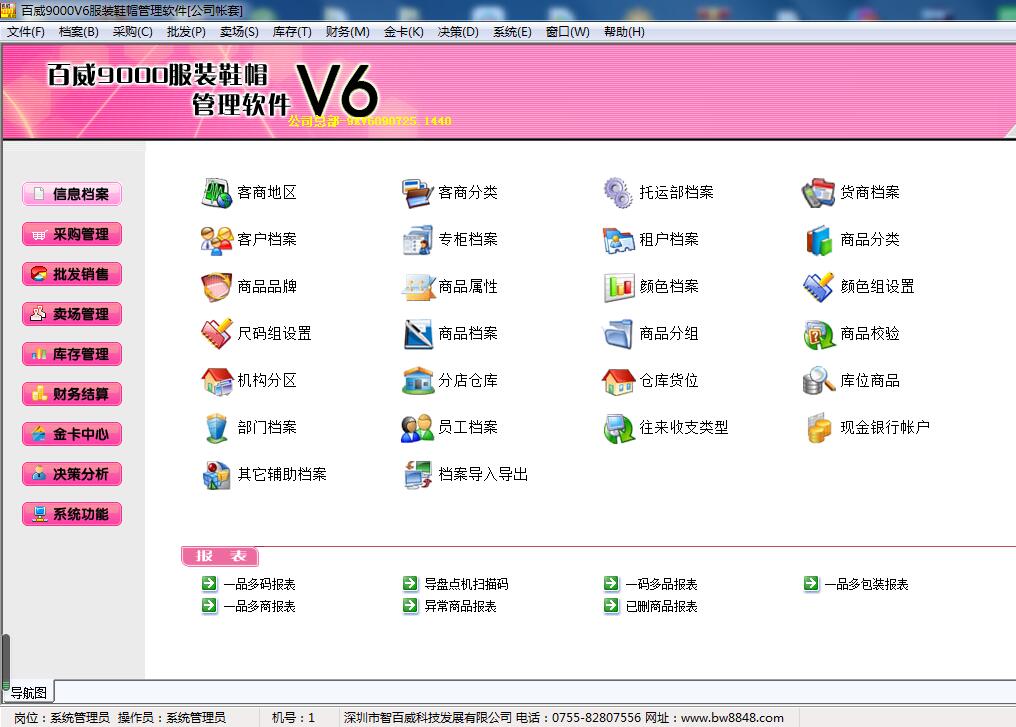The height and width of the screenshot is (727, 1016).
Task: Open the 金卡(K) menu
Action: 404,32
